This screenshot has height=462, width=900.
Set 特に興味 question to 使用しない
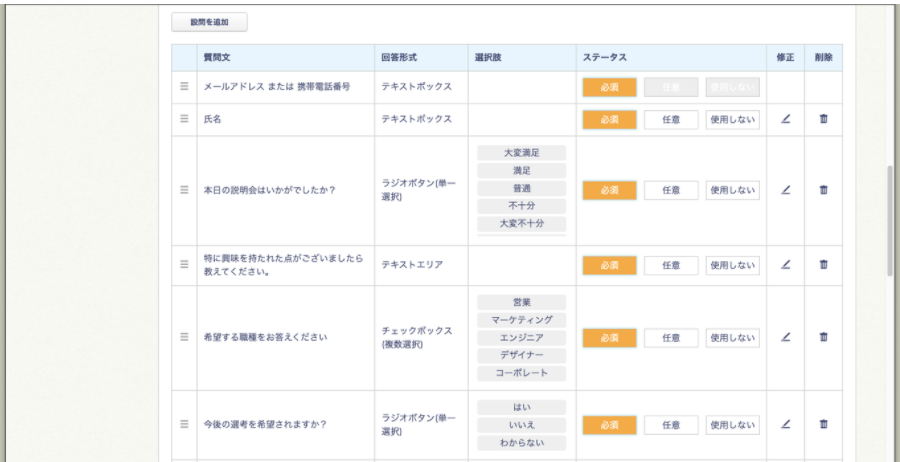click(732, 265)
